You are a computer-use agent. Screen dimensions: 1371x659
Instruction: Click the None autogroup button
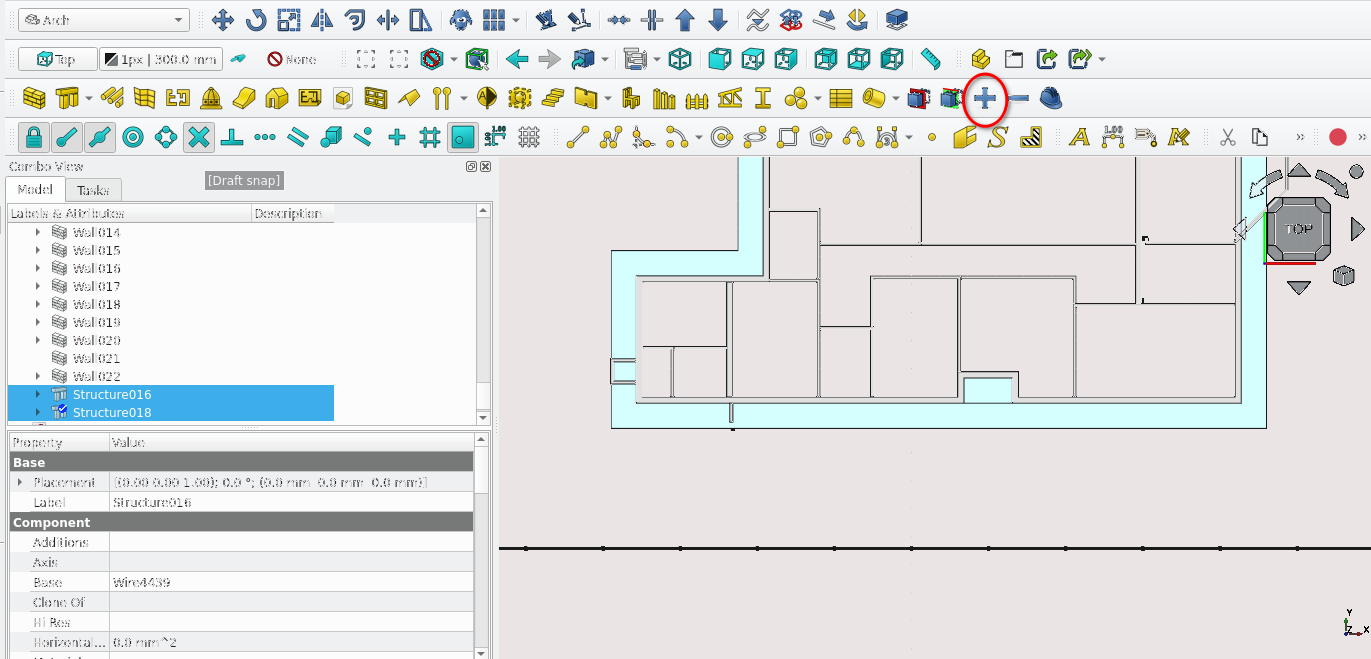292,59
